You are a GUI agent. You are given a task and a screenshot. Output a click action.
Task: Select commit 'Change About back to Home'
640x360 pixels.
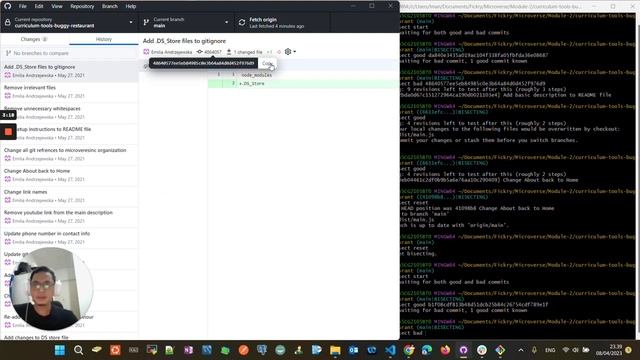(69, 175)
